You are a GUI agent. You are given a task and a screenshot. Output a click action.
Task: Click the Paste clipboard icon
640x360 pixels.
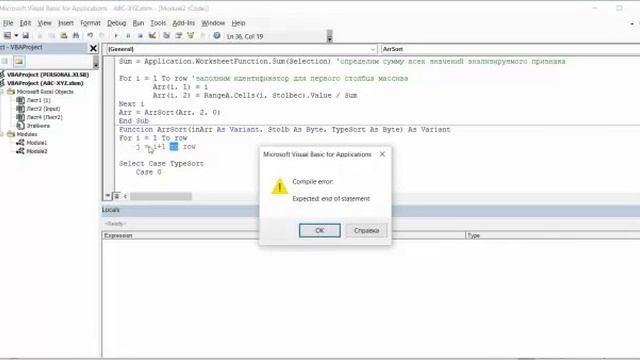tap(64, 36)
